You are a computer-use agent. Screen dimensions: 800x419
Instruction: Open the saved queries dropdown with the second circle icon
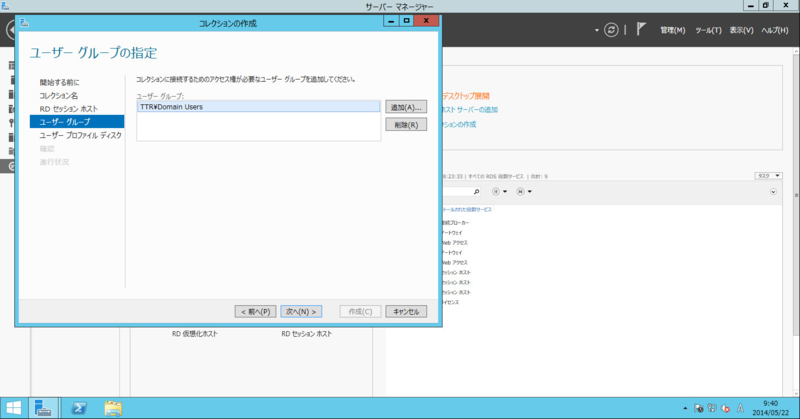[524, 192]
